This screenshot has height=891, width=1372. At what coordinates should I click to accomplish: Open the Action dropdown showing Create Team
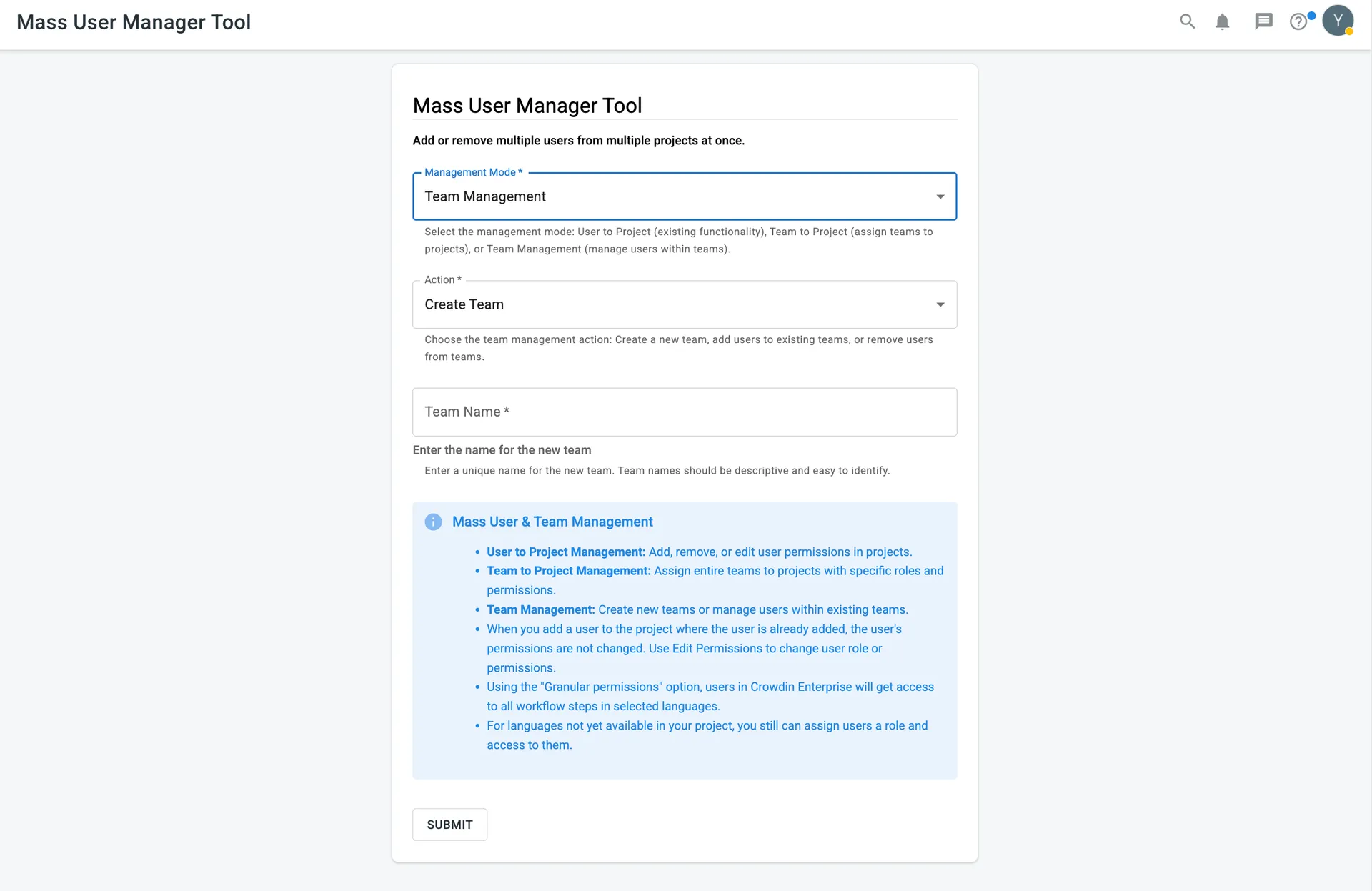click(x=685, y=304)
